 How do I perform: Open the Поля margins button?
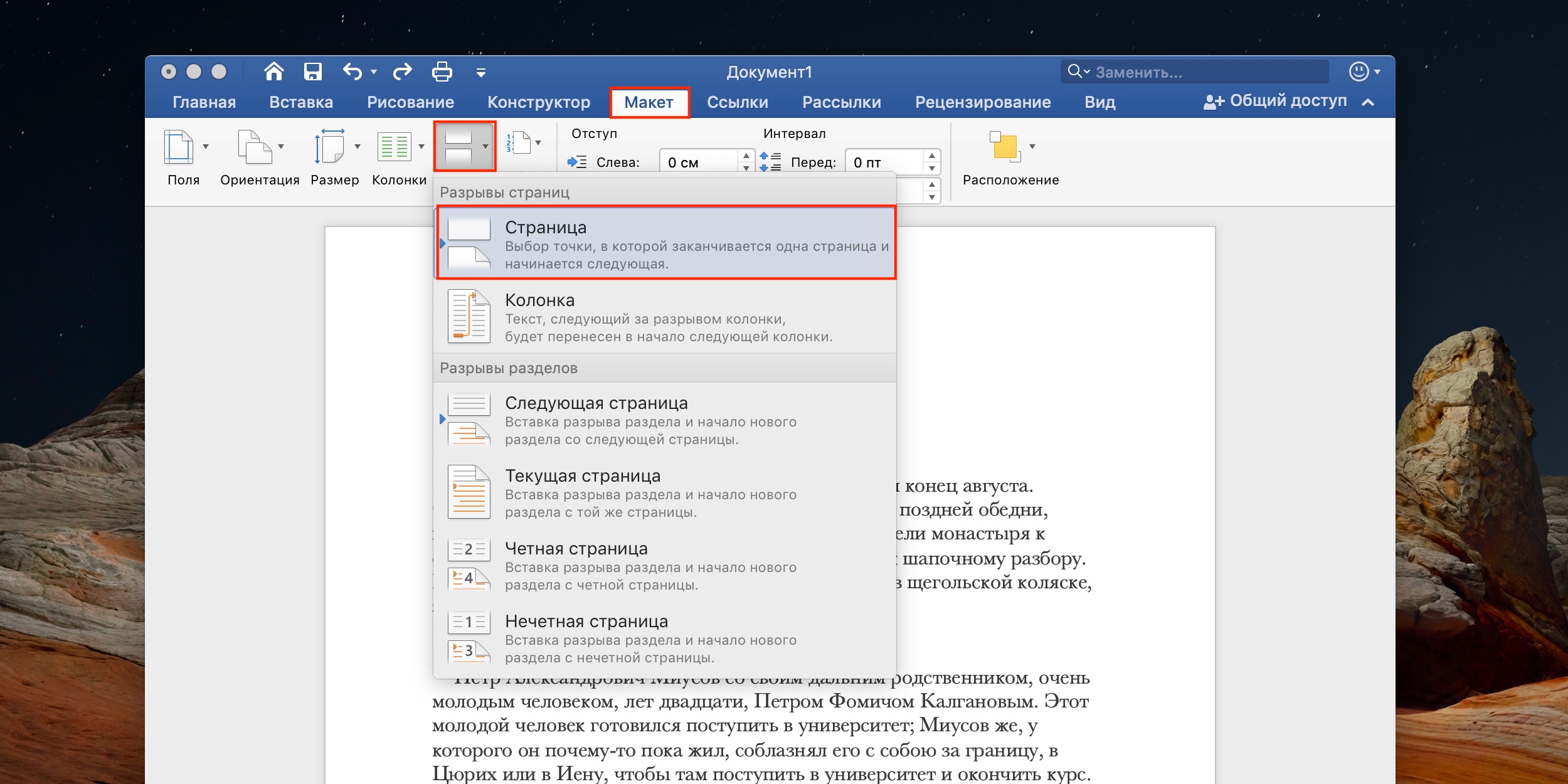(179, 146)
